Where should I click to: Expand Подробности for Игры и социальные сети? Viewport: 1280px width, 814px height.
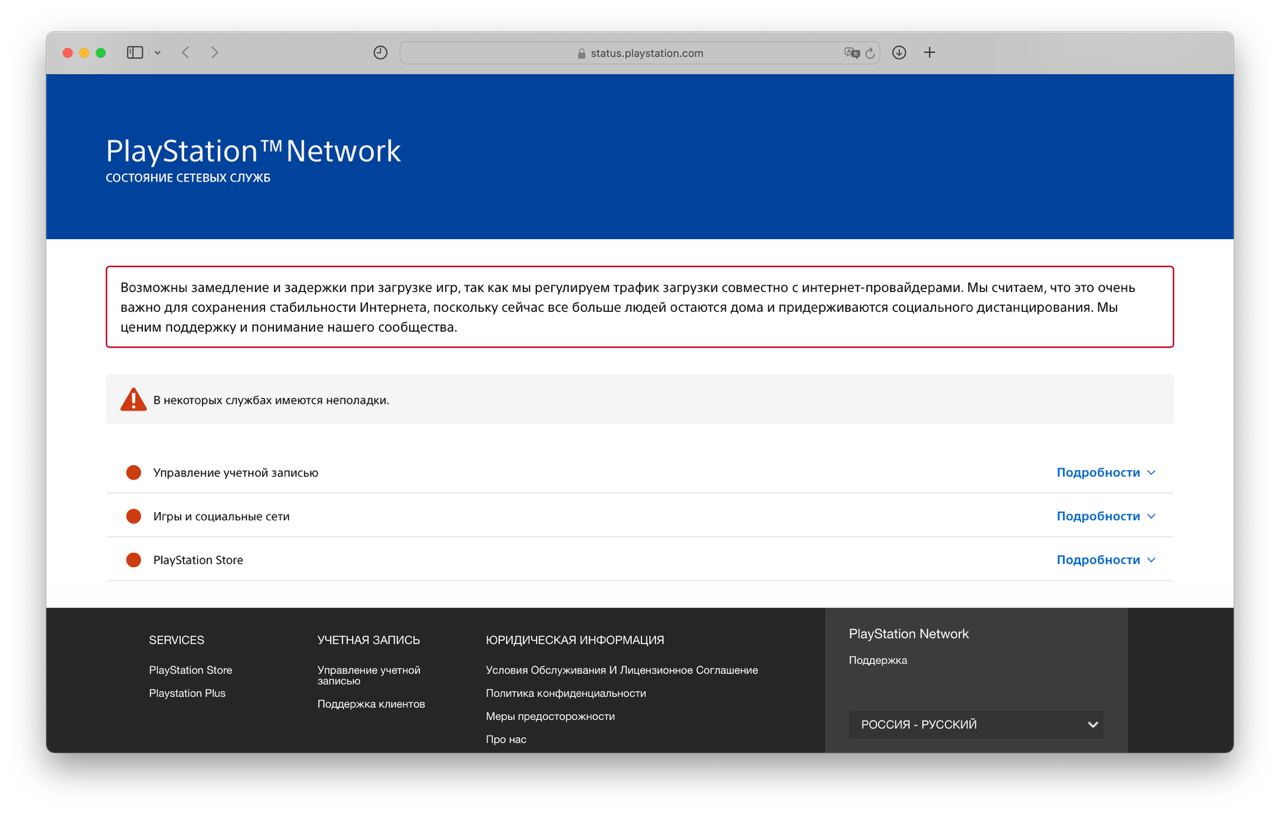(1106, 516)
